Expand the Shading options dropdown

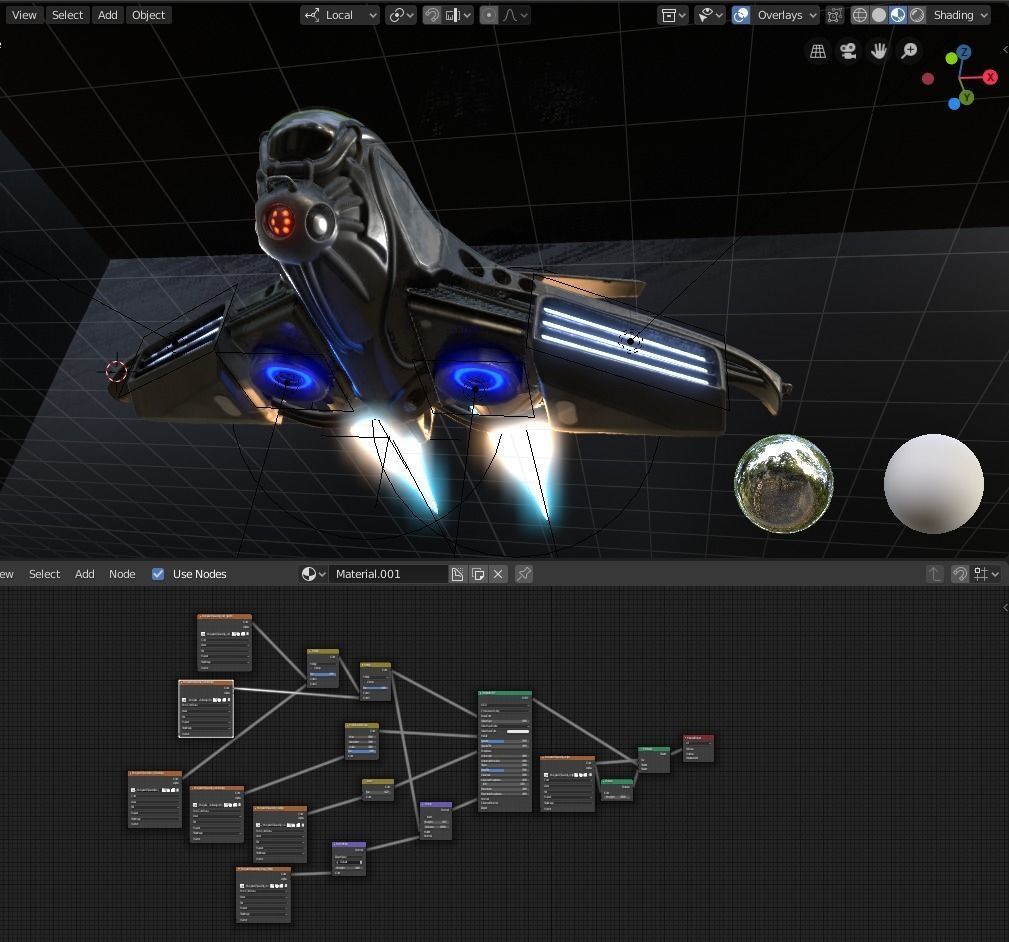tap(961, 15)
